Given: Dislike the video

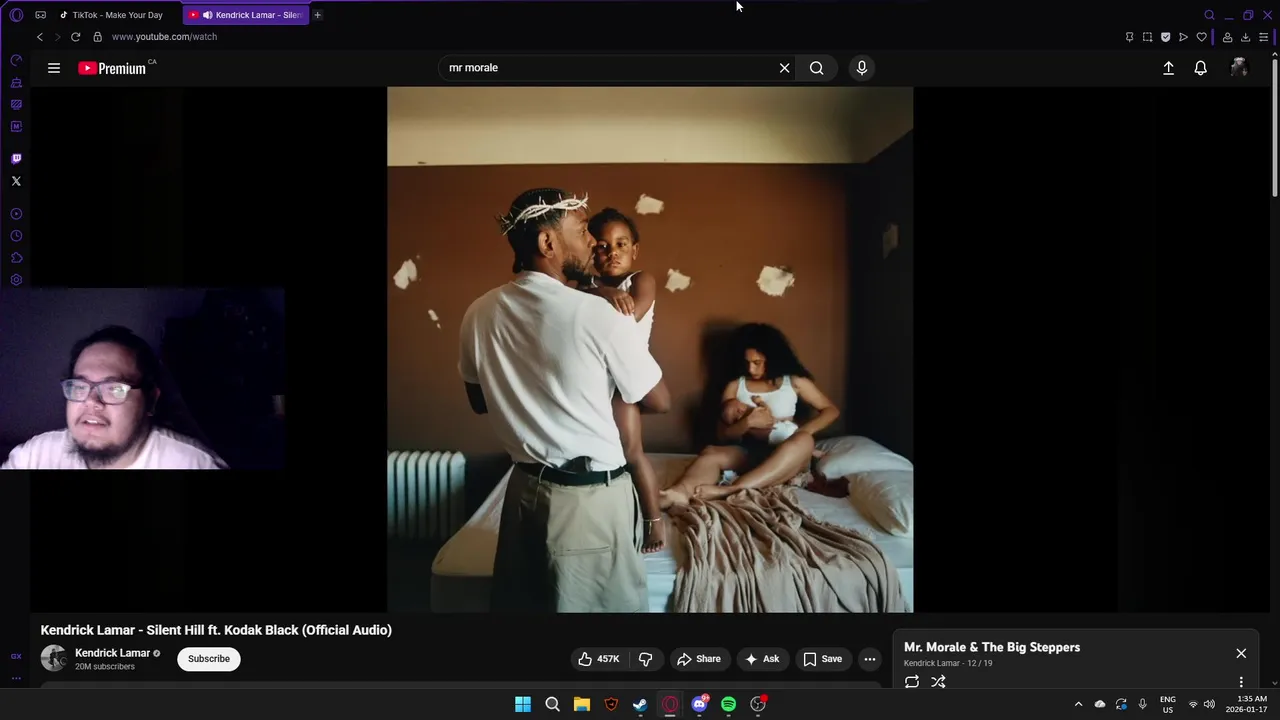Looking at the screenshot, I should pos(646,659).
